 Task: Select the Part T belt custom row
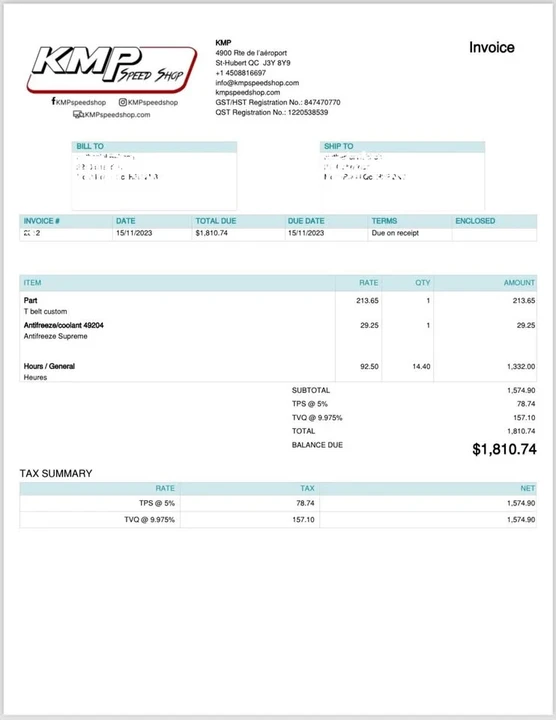click(278, 306)
